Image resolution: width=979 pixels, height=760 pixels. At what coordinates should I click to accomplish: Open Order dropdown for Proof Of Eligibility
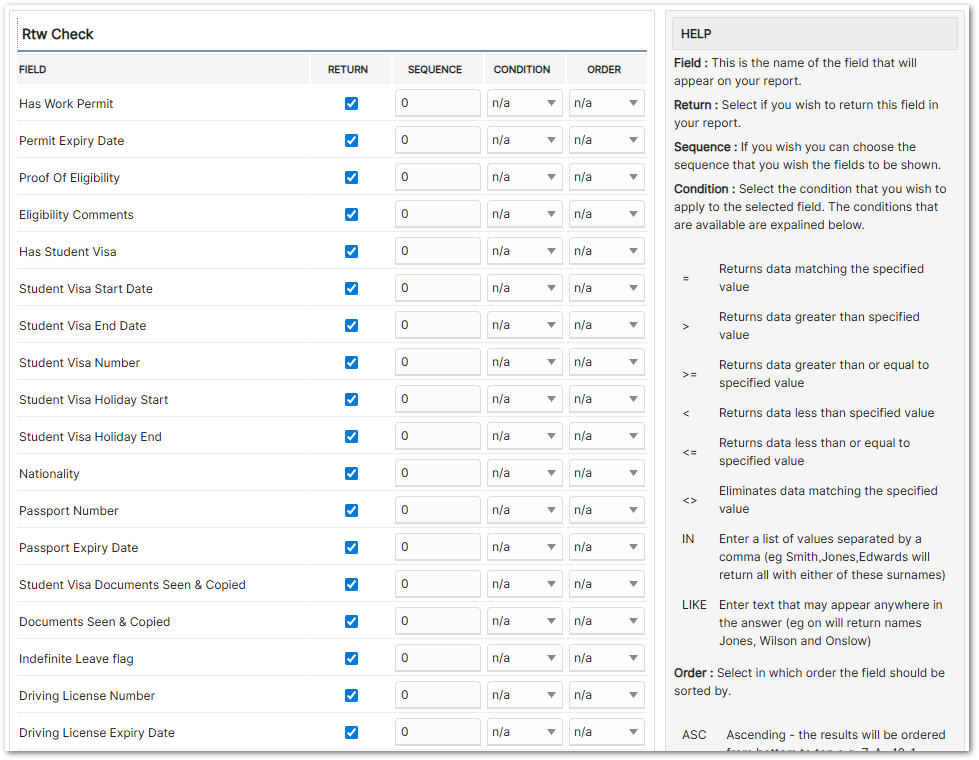[606, 177]
